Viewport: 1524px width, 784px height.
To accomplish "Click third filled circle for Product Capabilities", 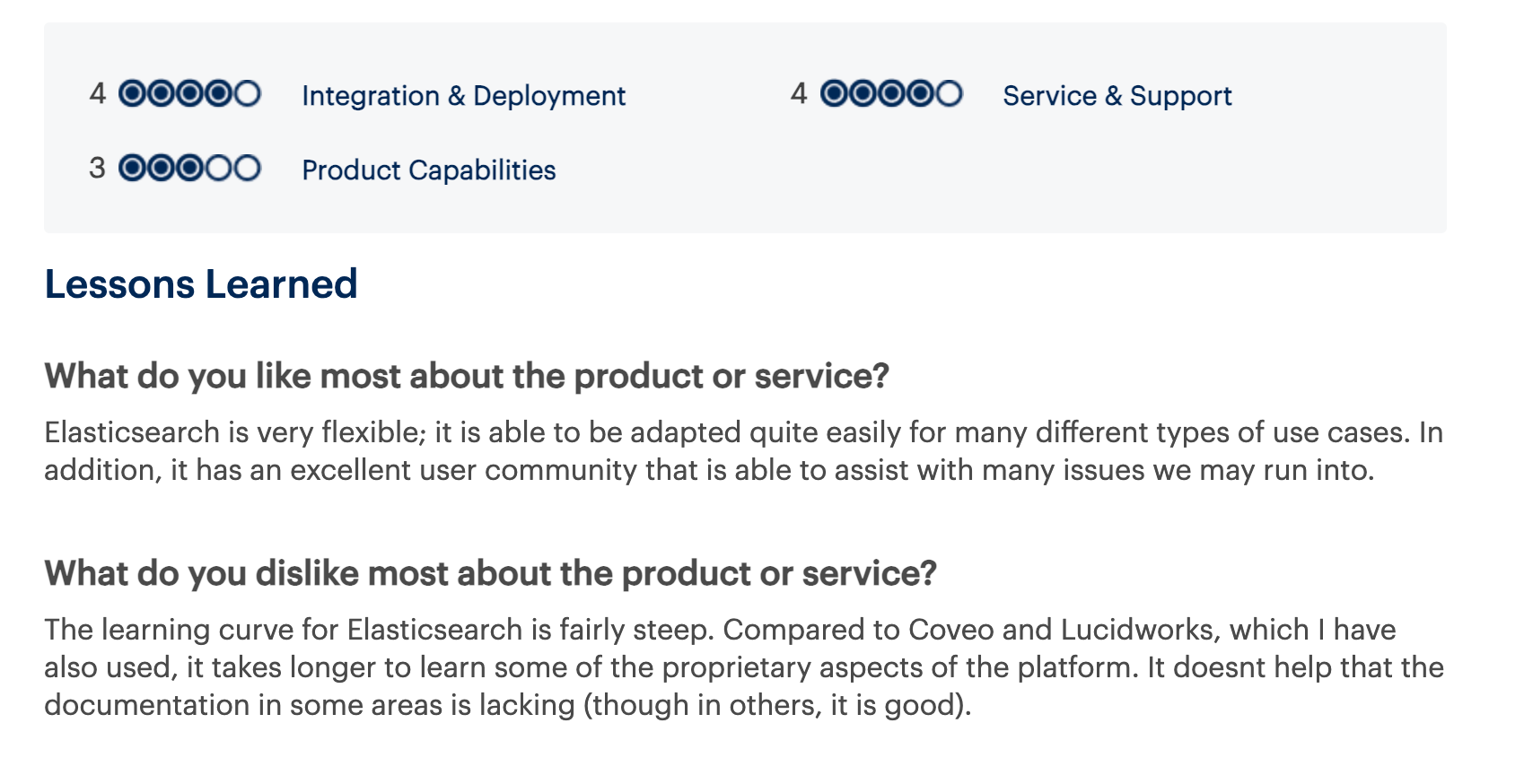I will click(189, 168).
